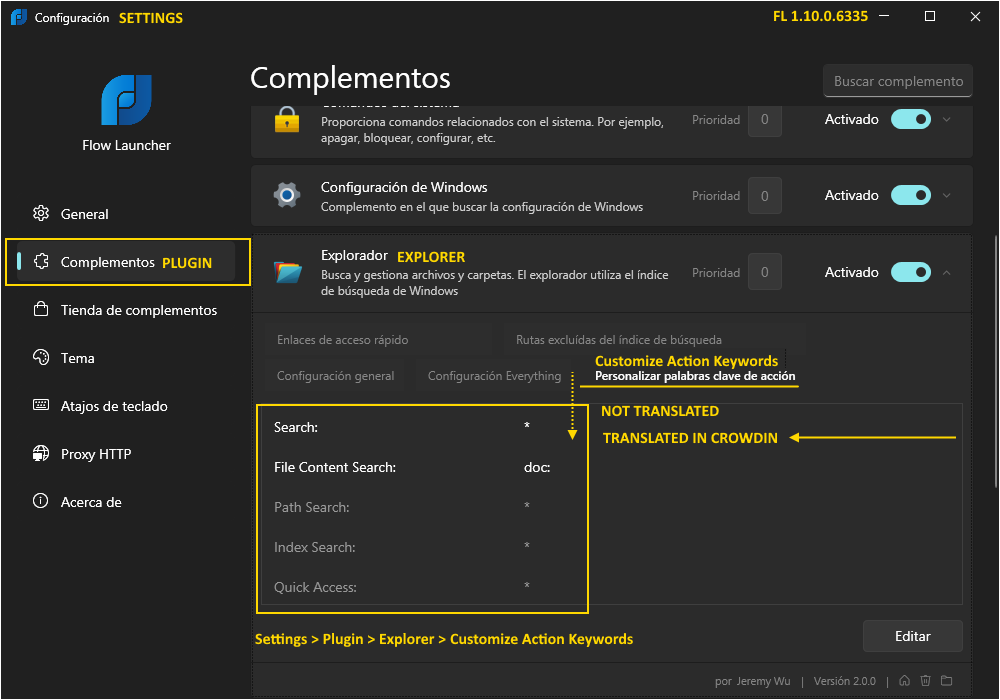
Task: Expand the Comandos del sistema plugin row
Action: click(946, 118)
